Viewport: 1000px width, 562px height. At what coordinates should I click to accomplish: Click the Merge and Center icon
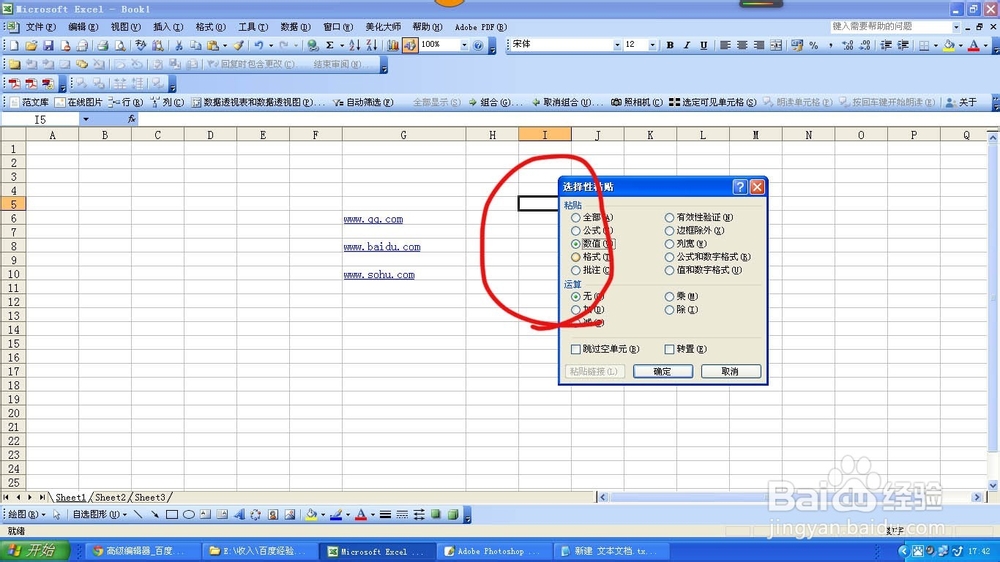[x=776, y=45]
